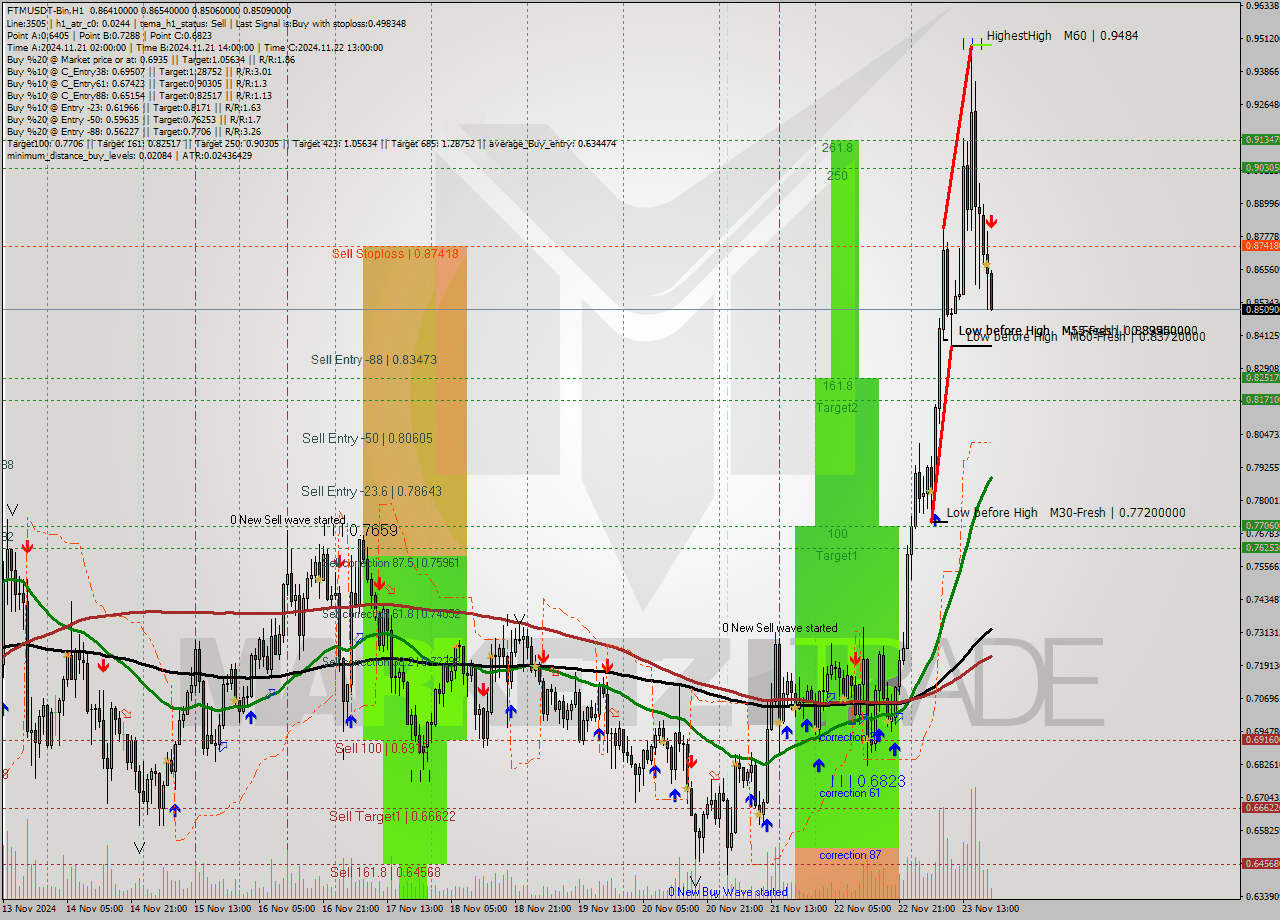Screen dimensions: 1280x920
Task: Click the black current price tag 0.85090
Action: click(1260, 309)
